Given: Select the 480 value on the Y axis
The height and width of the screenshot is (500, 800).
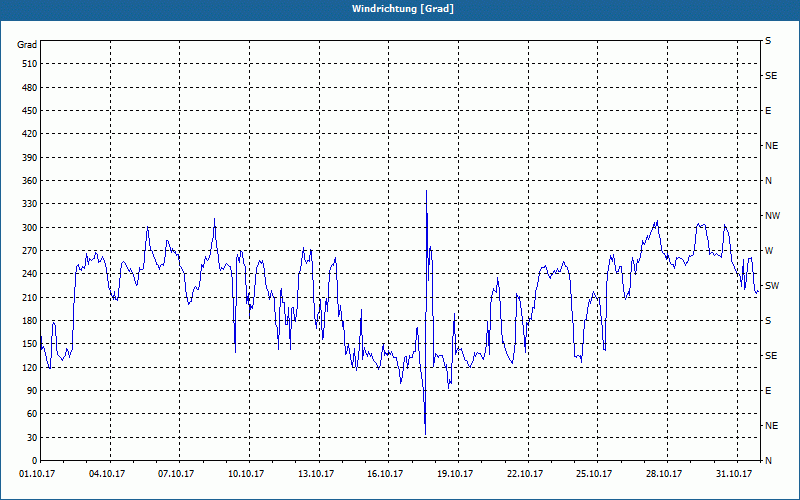Looking at the screenshot, I should click(x=30, y=87).
